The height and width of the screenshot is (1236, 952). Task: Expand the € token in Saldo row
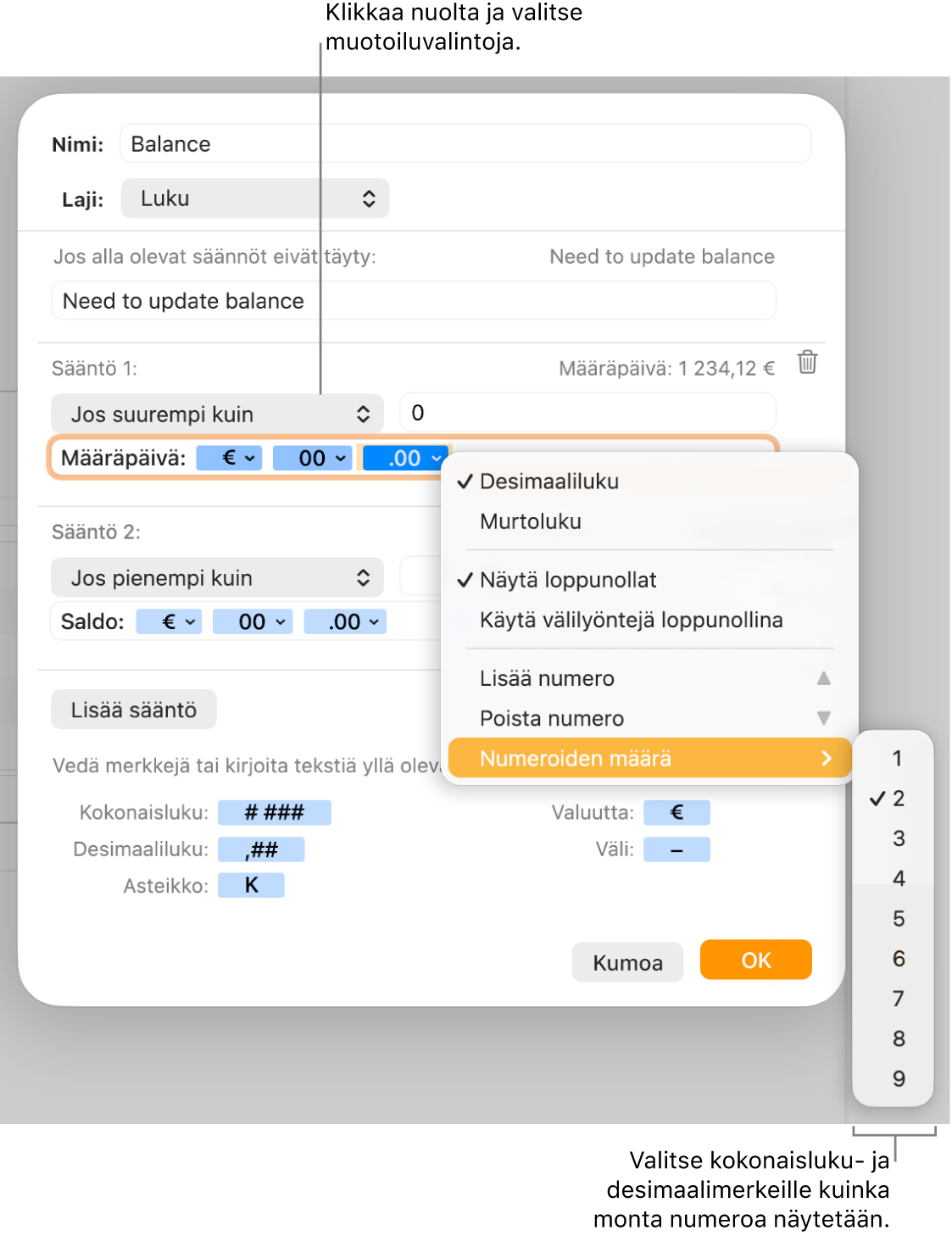tap(169, 621)
